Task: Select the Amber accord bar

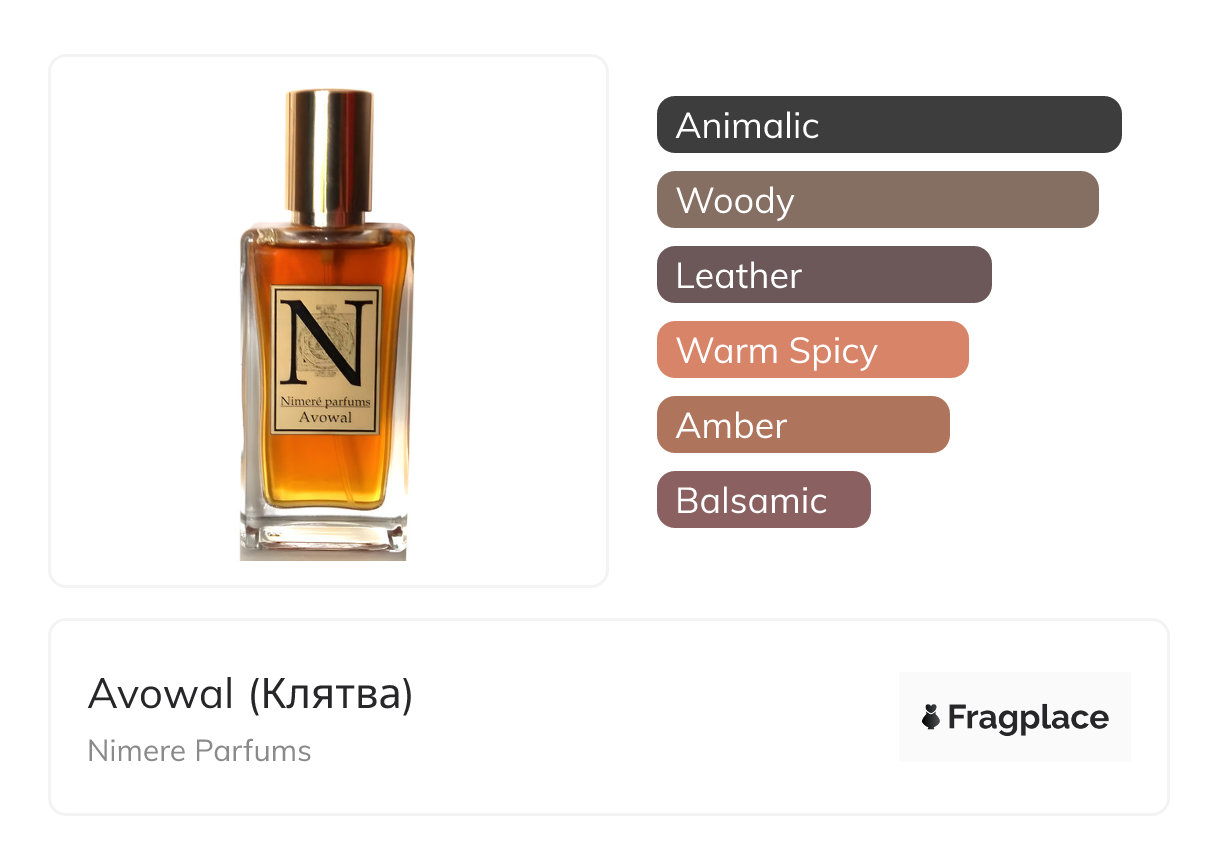Action: click(x=803, y=425)
